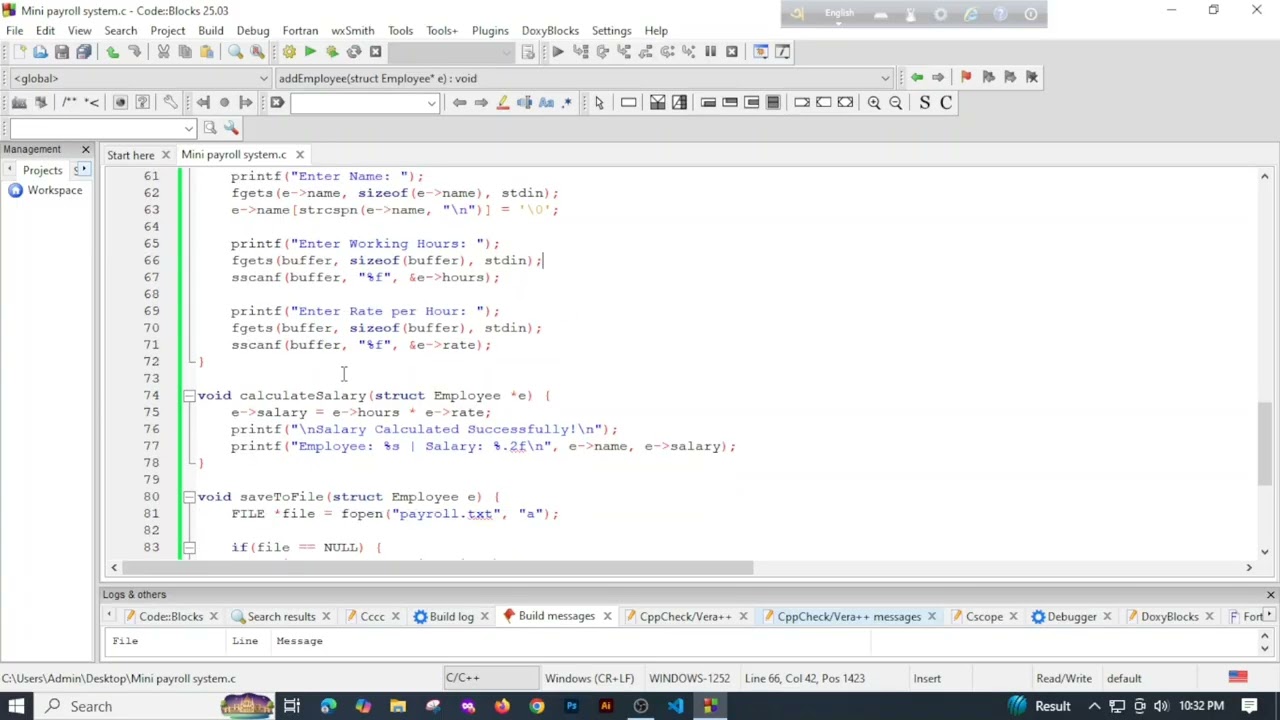
Task: Open the File menu
Action: [x=15, y=31]
